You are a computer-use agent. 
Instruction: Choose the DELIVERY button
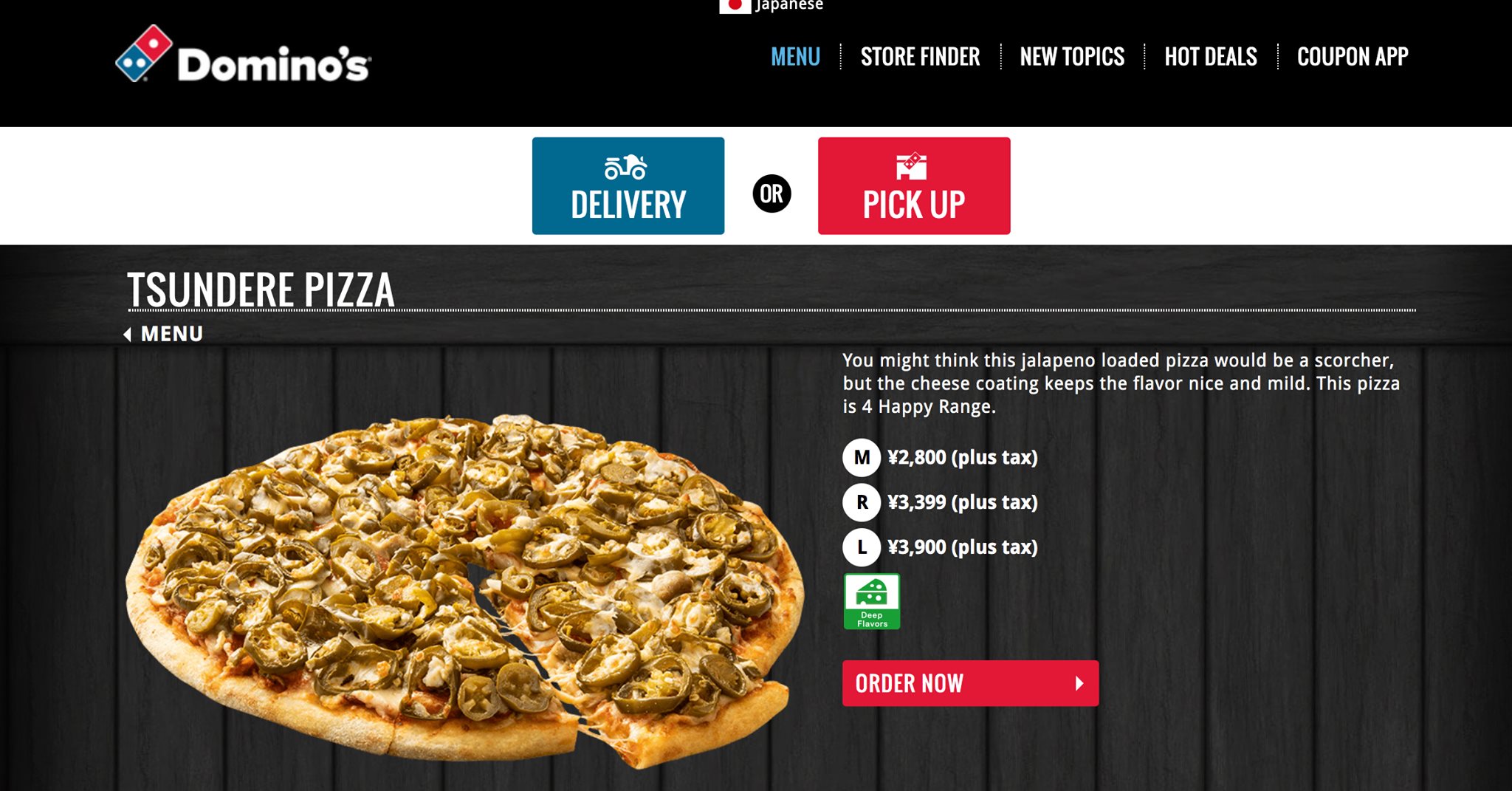(628, 186)
